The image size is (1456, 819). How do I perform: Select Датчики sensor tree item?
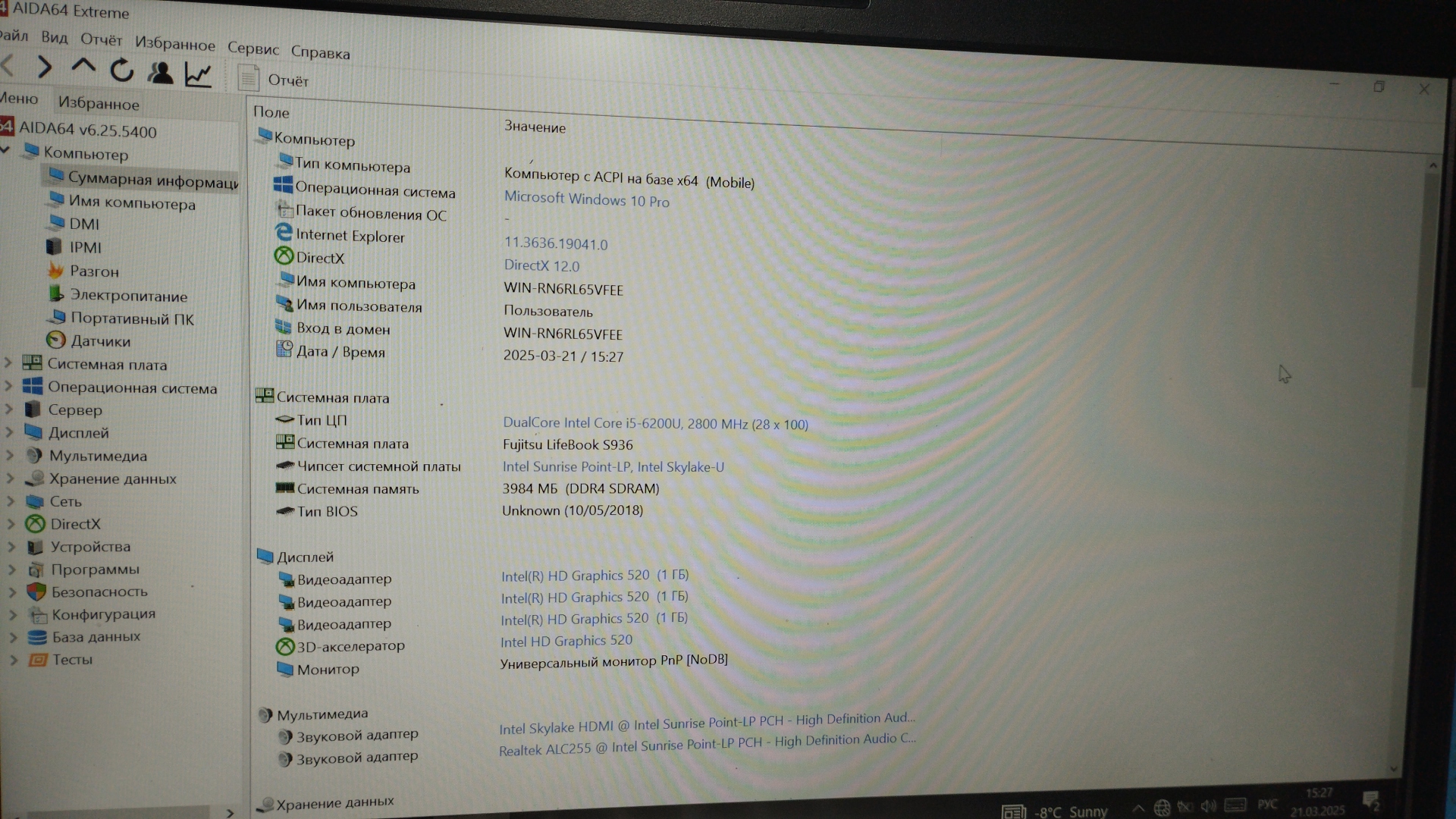tap(100, 341)
